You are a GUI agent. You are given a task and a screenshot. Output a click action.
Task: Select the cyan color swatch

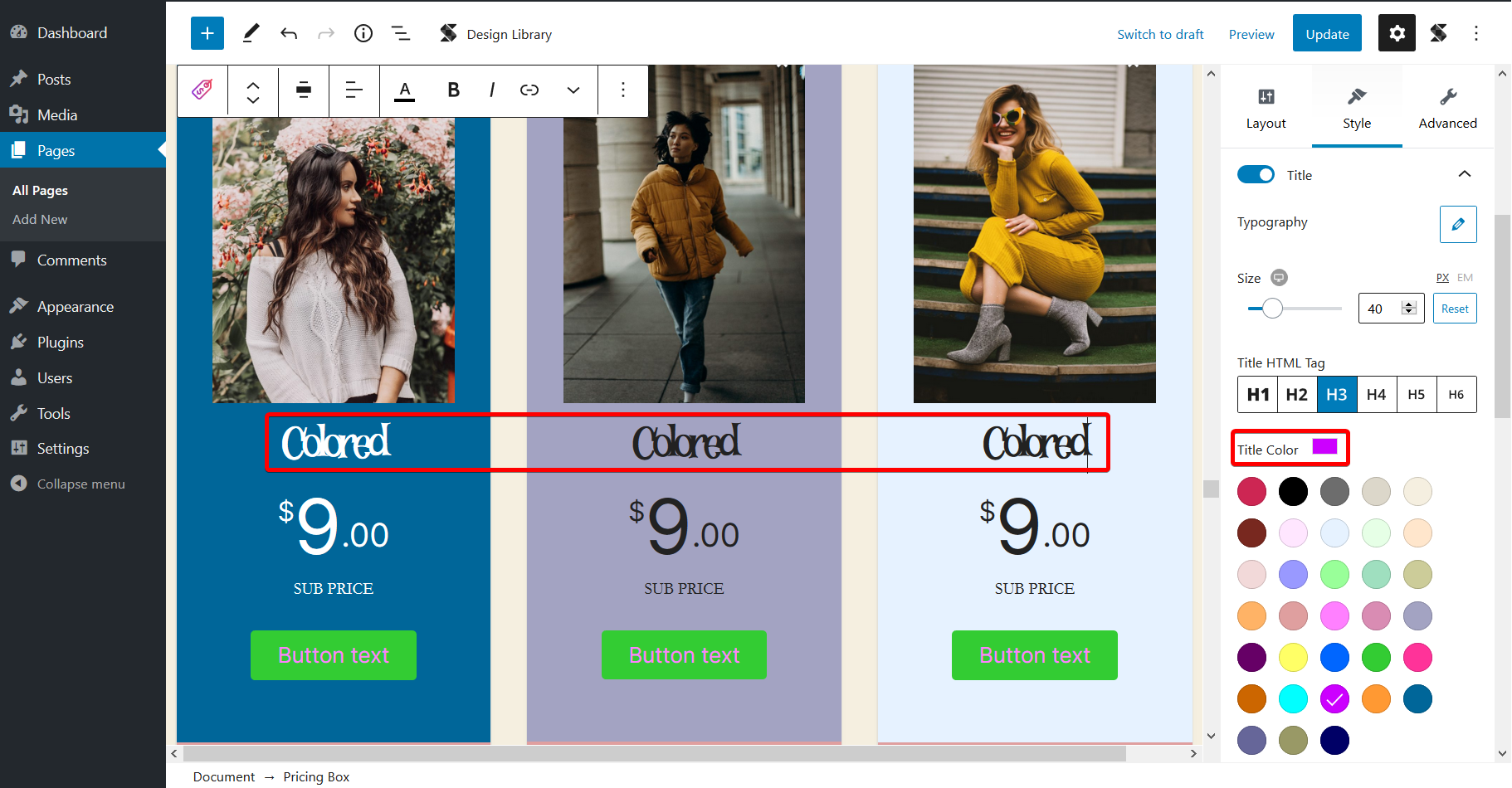point(1293,698)
